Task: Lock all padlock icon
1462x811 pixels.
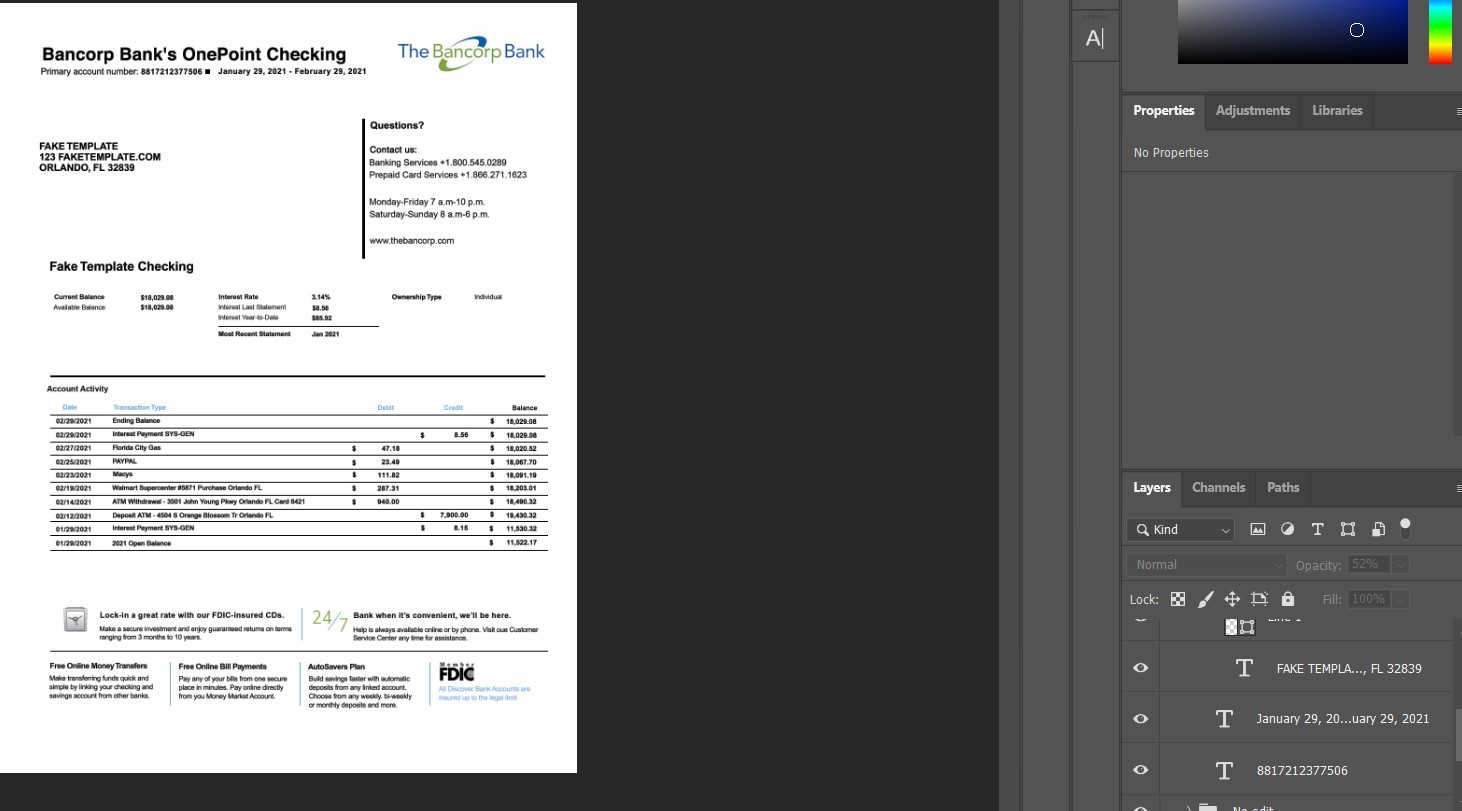Action: [x=1288, y=599]
